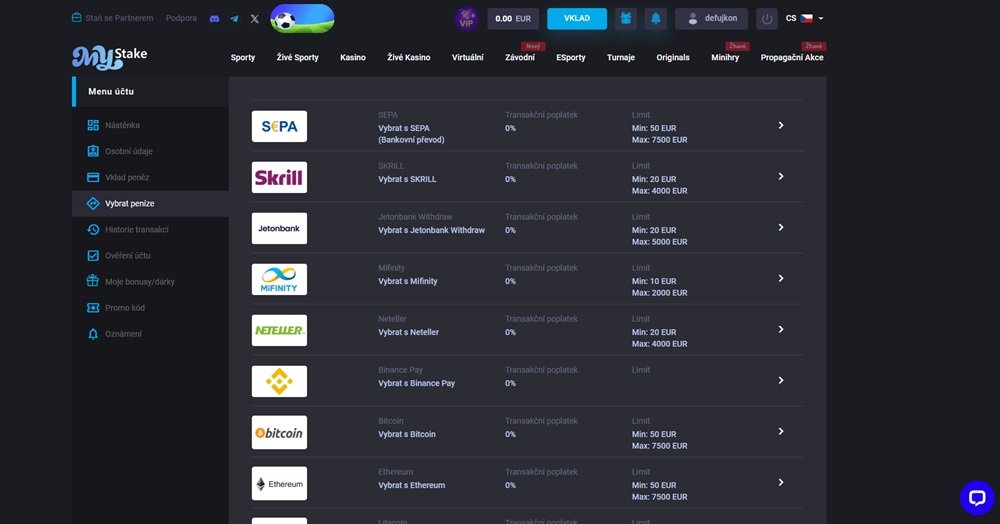Expand the SEPA withdrawal row arrow
This screenshot has height=524, width=1000.
click(781, 126)
